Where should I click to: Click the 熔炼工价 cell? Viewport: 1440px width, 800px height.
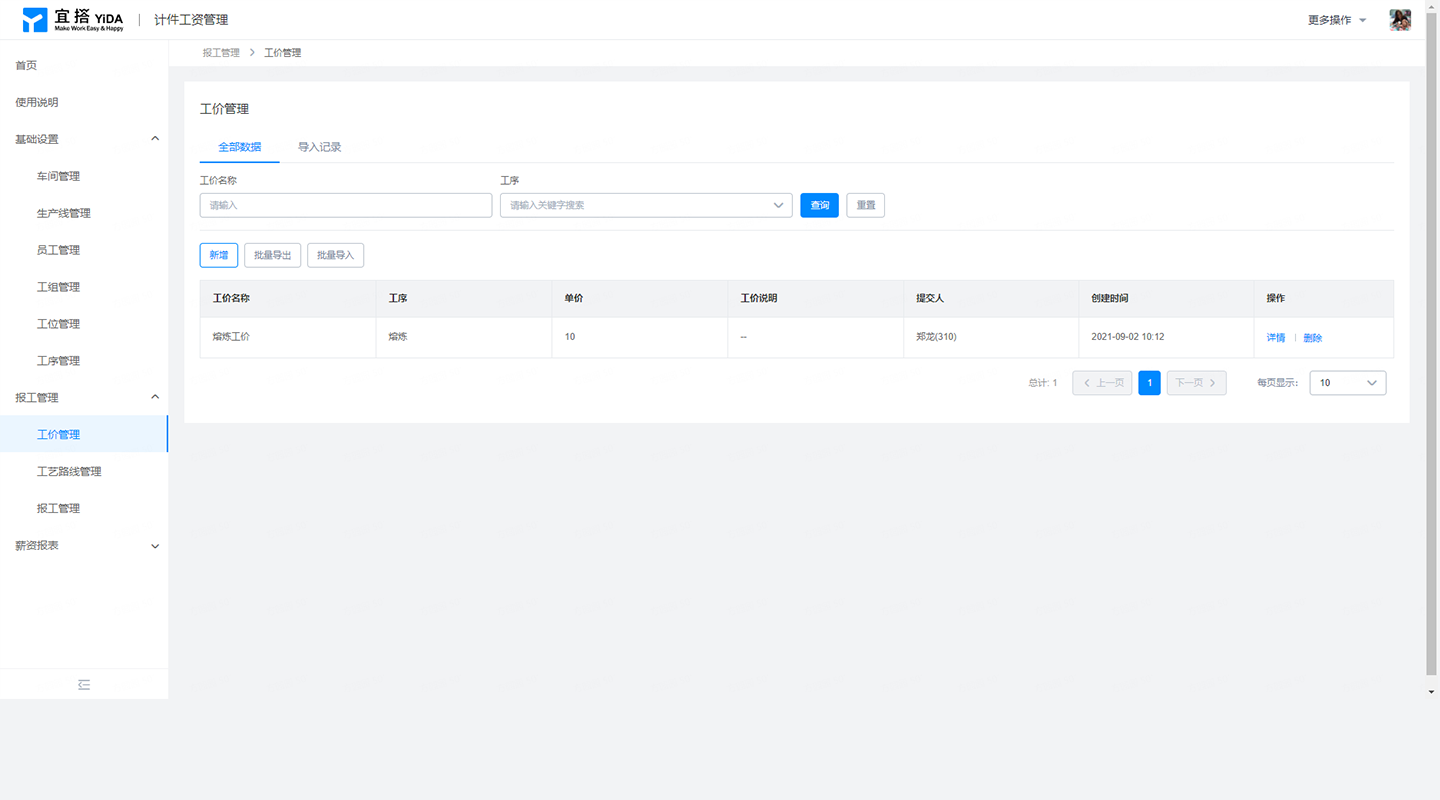[288, 337]
